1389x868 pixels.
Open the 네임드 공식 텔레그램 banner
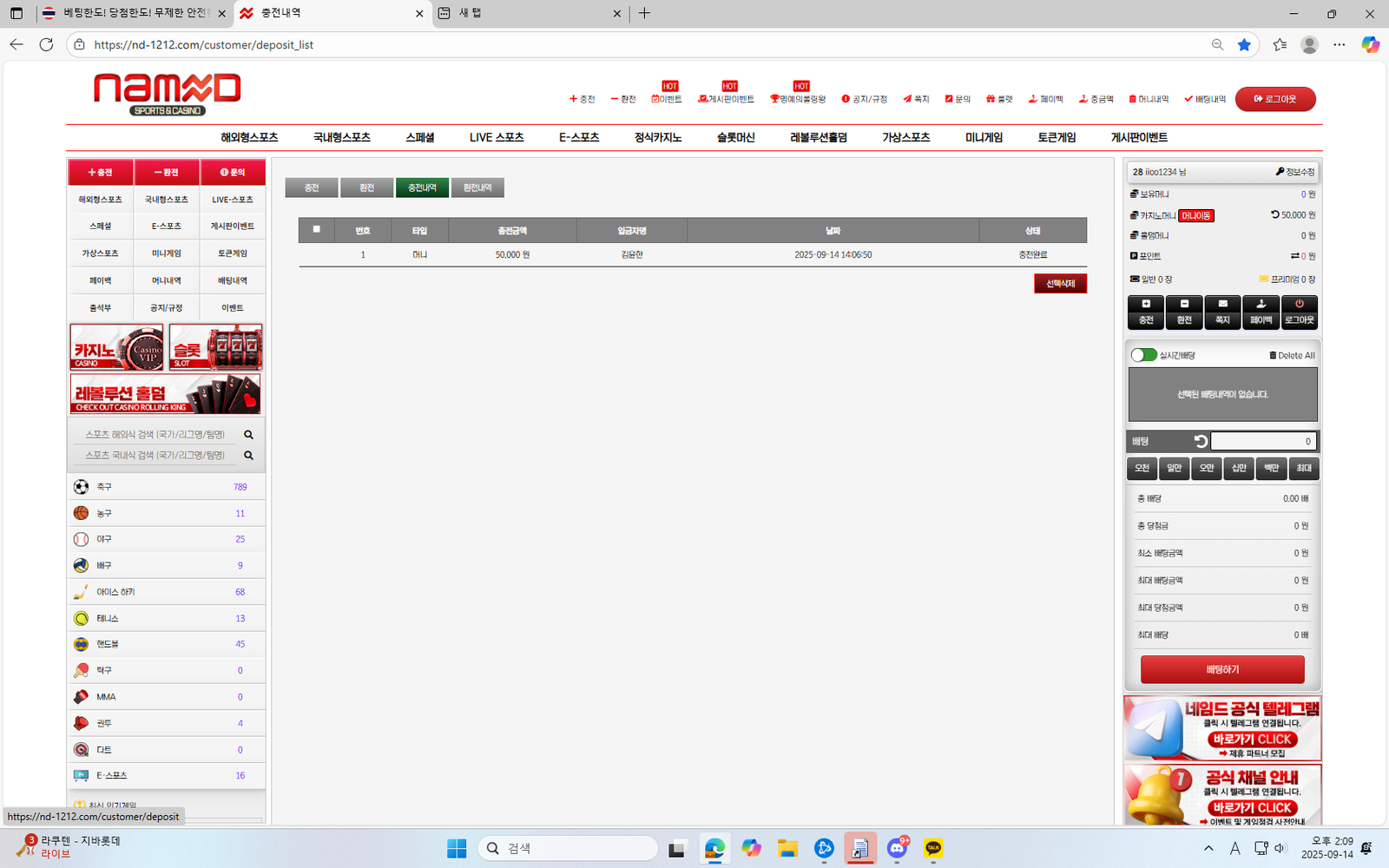[x=1222, y=728]
